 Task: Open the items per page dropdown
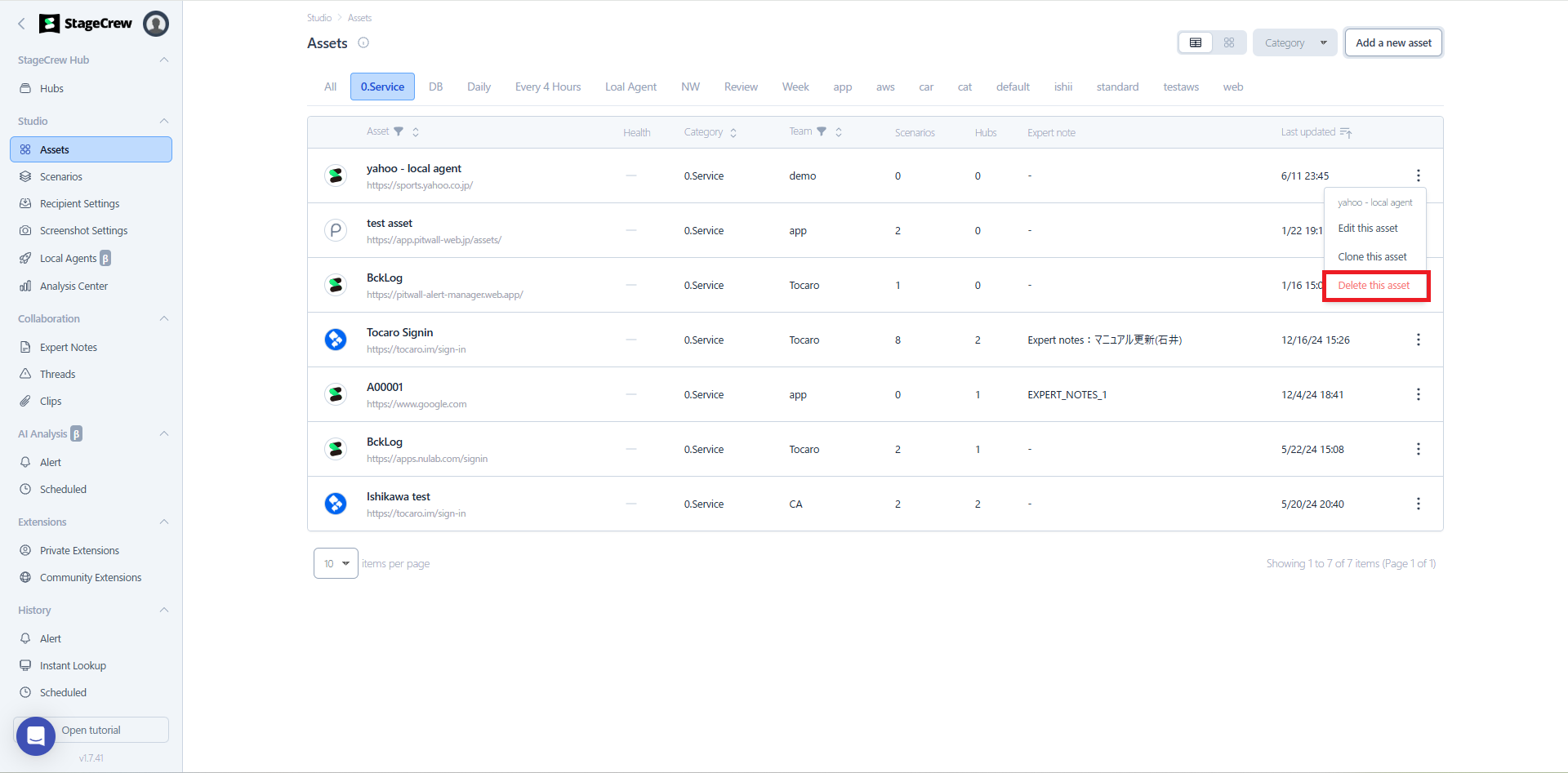tap(336, 563)
